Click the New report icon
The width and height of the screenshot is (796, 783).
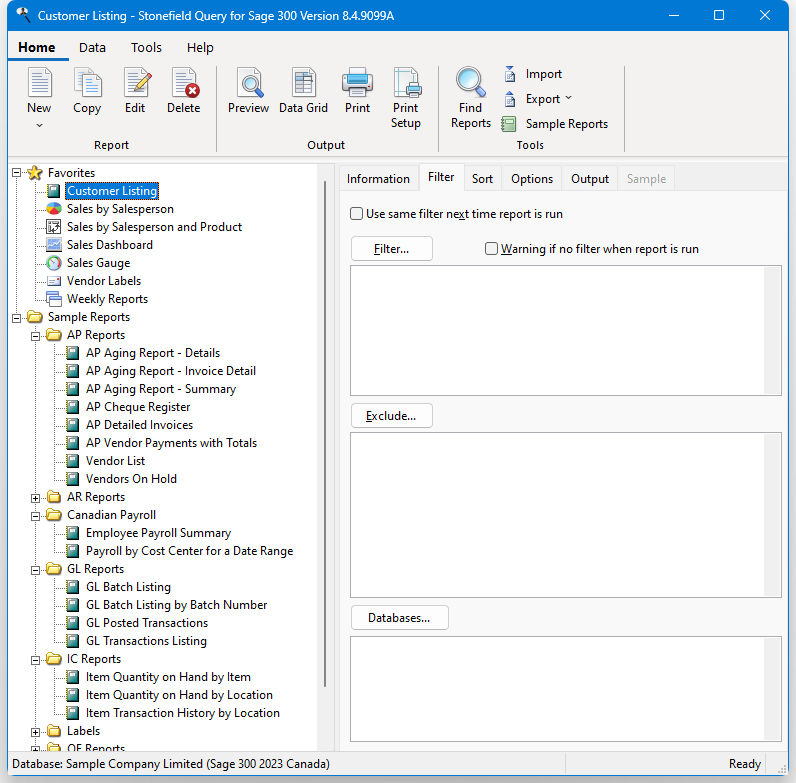[x=40, y=83]
